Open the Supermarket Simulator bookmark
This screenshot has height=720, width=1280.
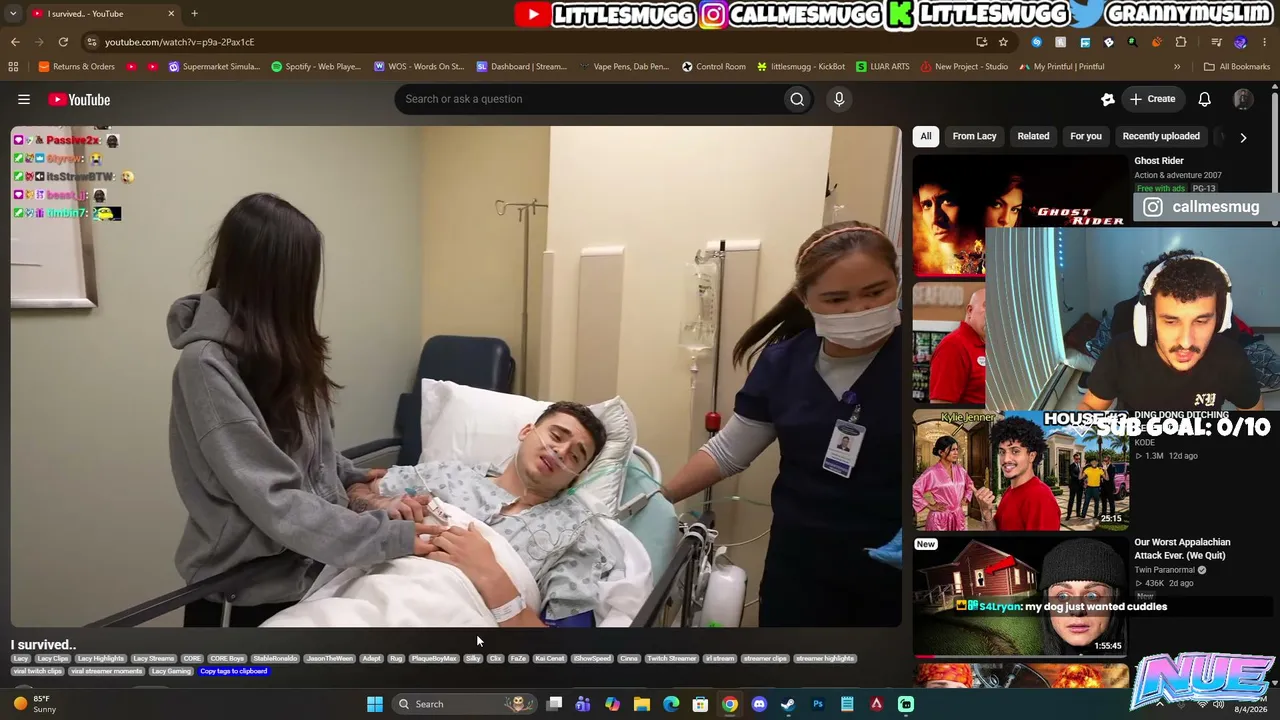[215, 67]
